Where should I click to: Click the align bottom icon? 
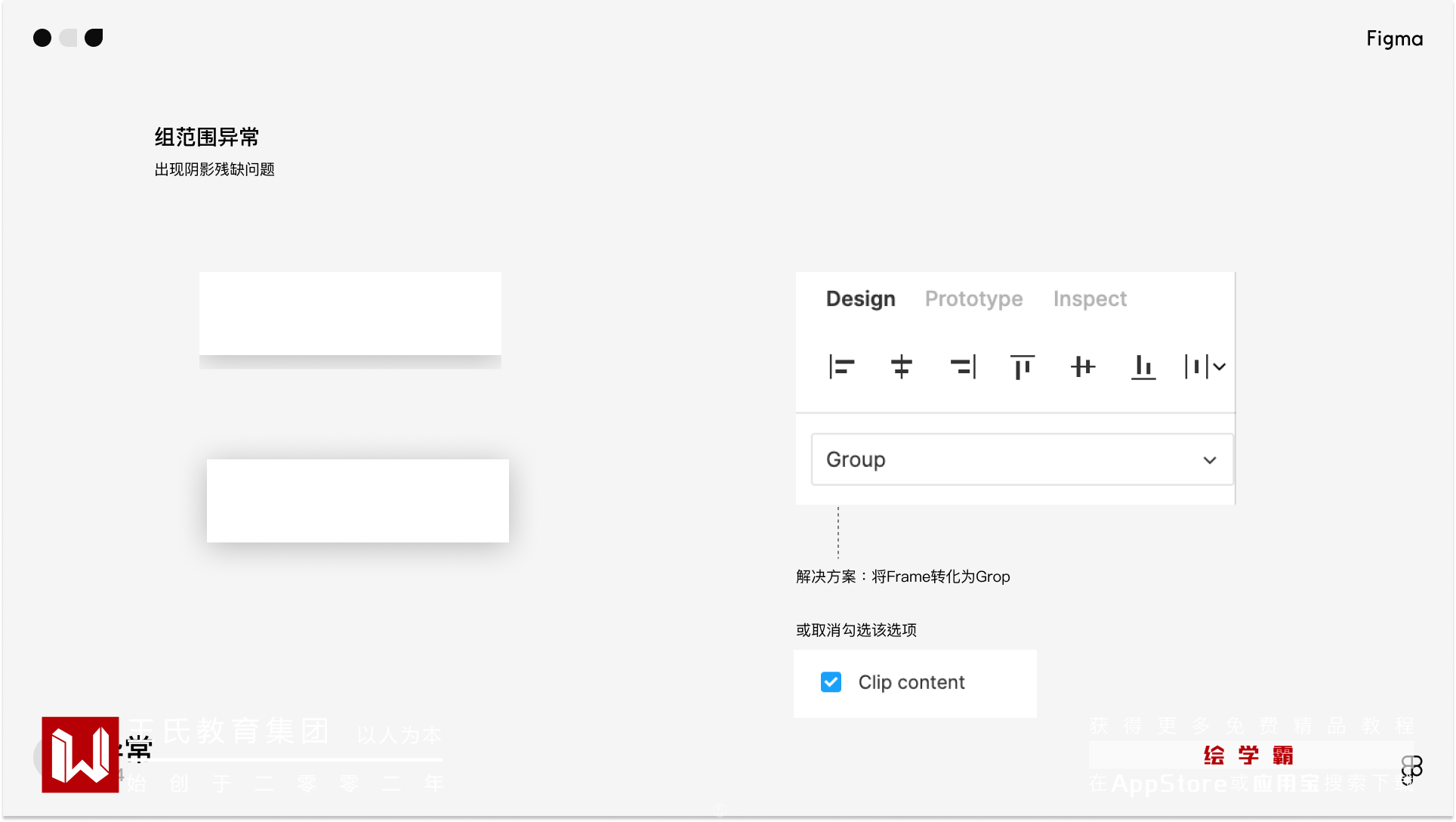pos(1143,367)
